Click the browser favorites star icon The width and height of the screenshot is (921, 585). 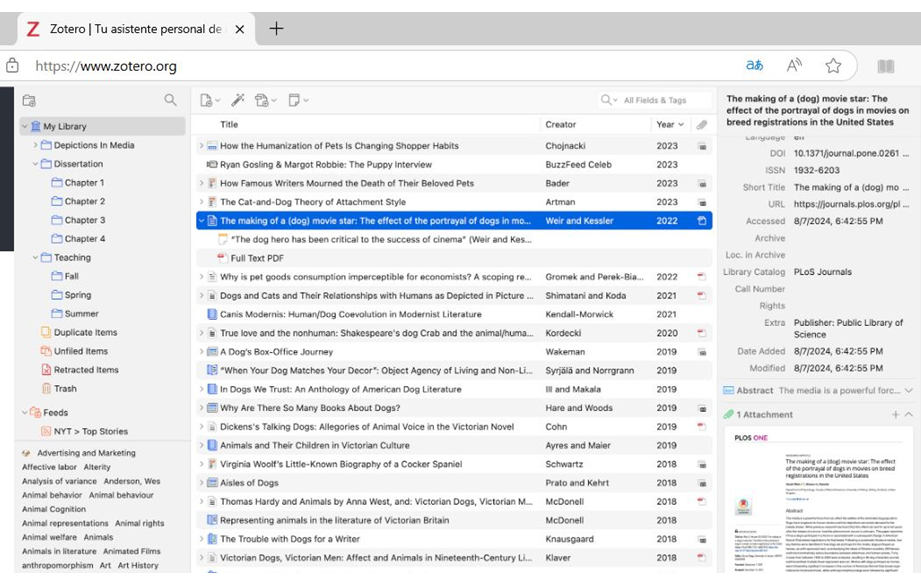click(833, 66)
